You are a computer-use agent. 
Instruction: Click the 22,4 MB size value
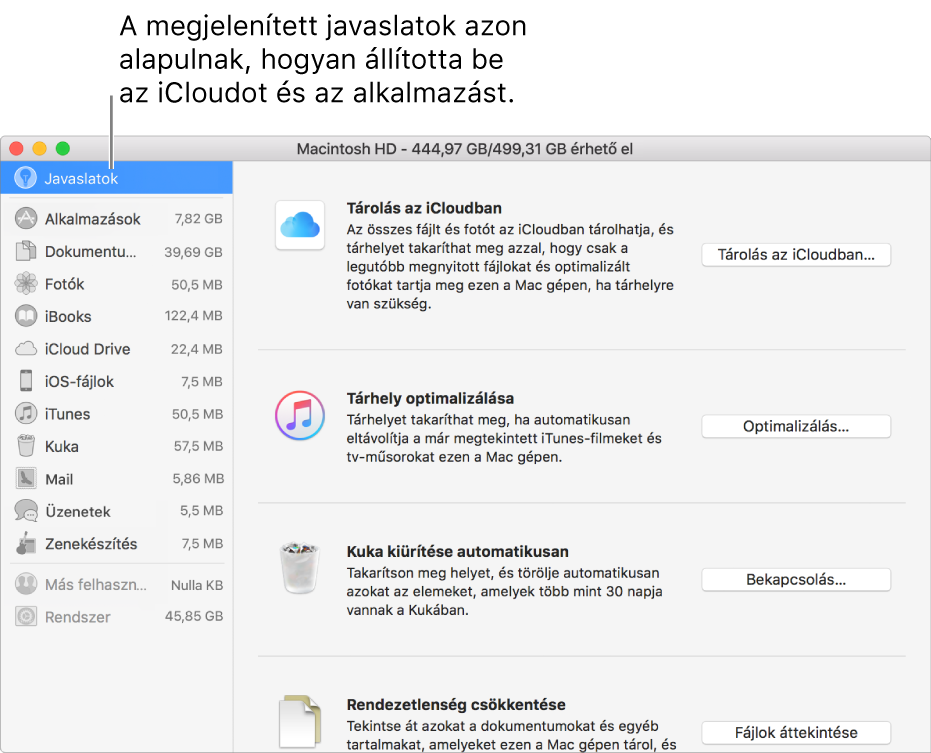(197, 349)
